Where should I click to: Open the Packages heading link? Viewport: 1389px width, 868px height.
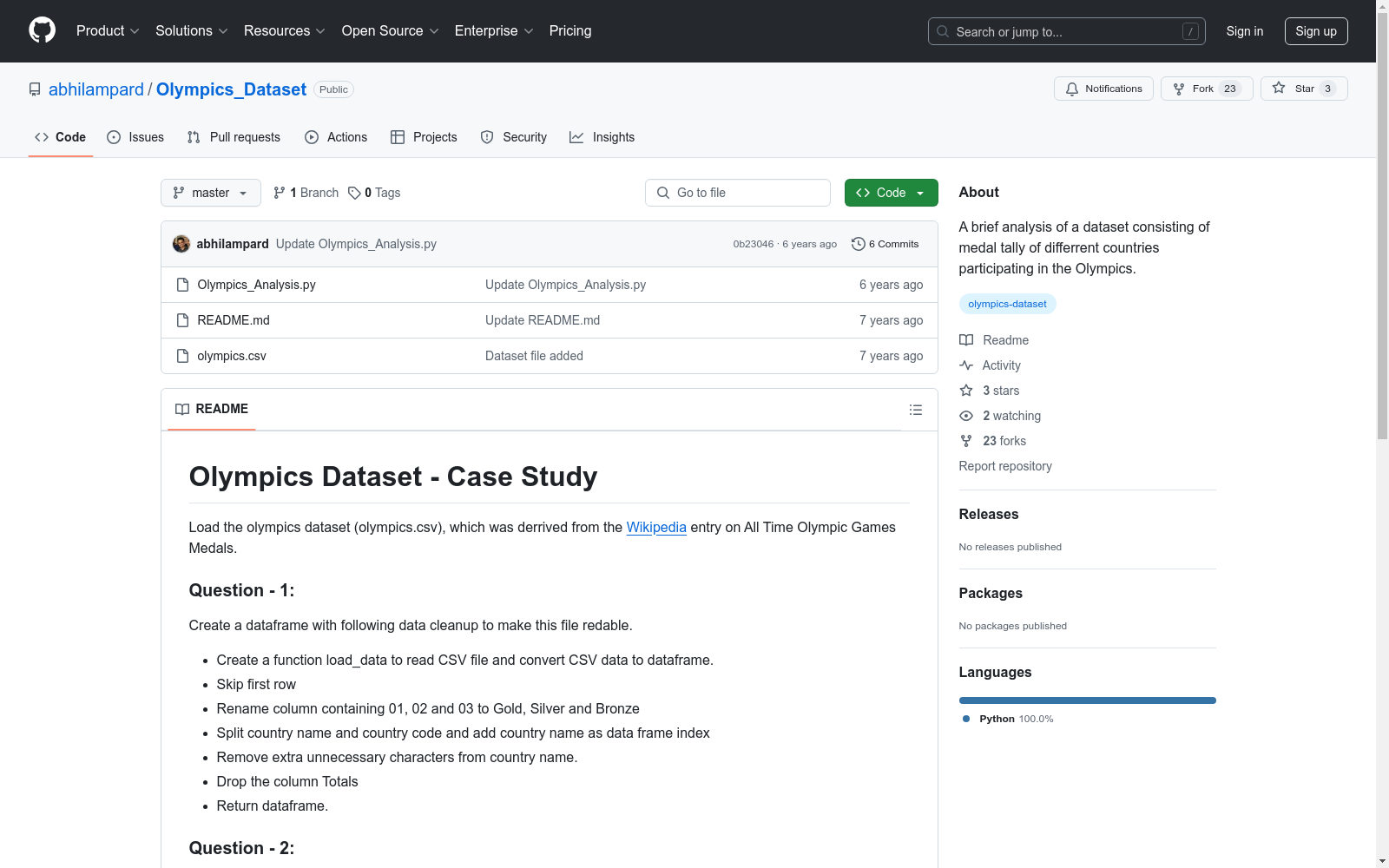(x=991, y=593)
